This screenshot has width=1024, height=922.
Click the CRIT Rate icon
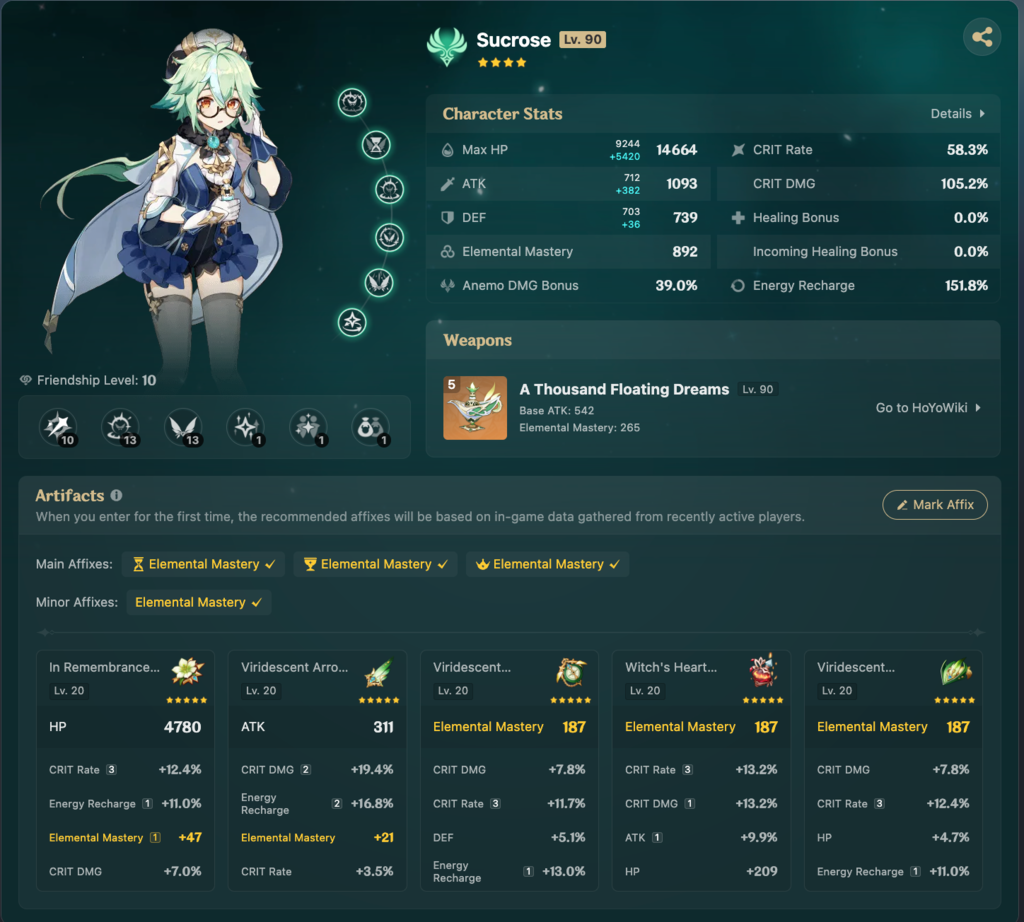coord(738,150)
